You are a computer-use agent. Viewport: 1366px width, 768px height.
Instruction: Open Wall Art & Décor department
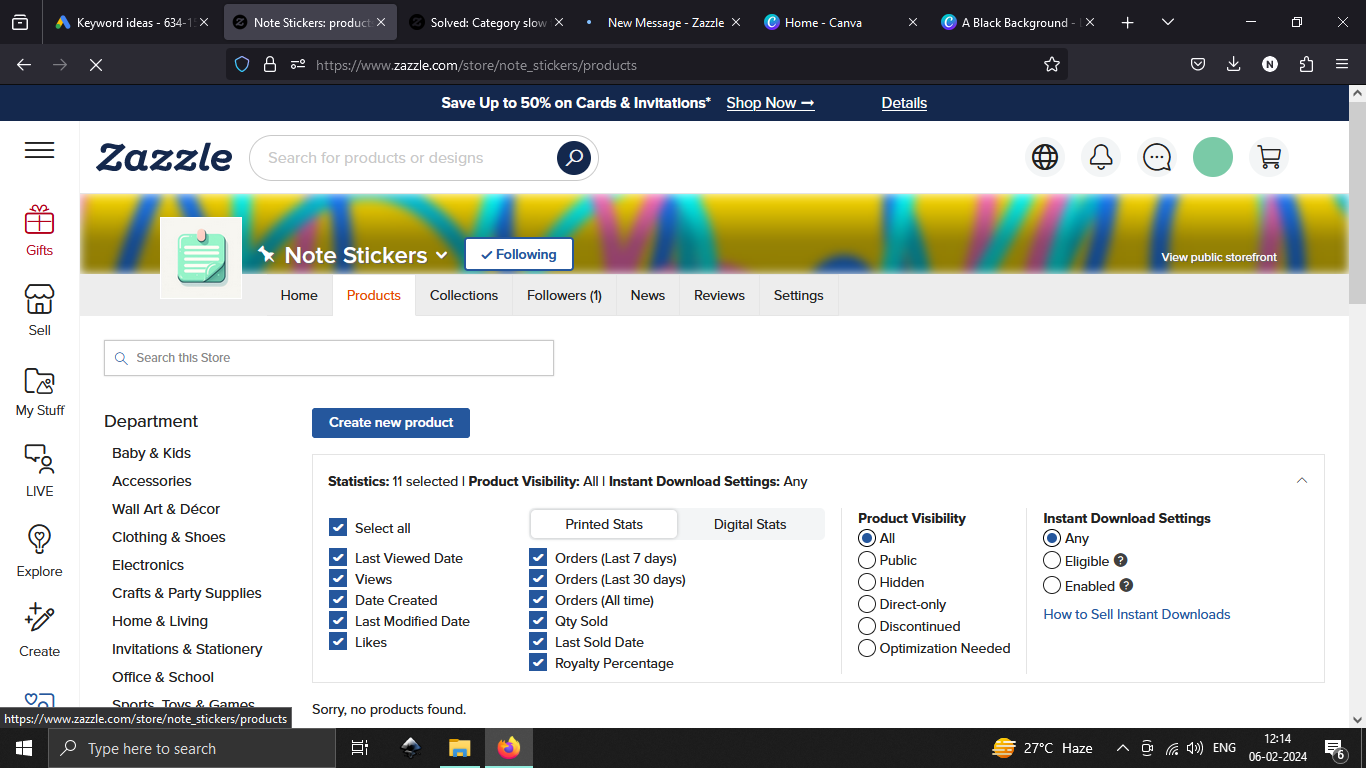pos(166,509)
